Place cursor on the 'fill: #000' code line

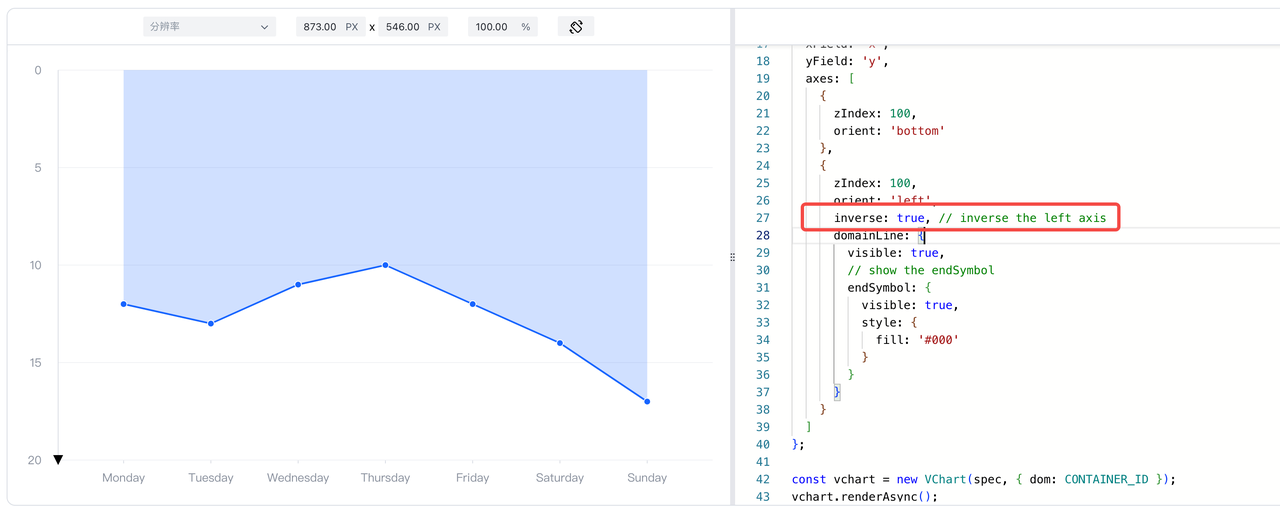point(917,340)
